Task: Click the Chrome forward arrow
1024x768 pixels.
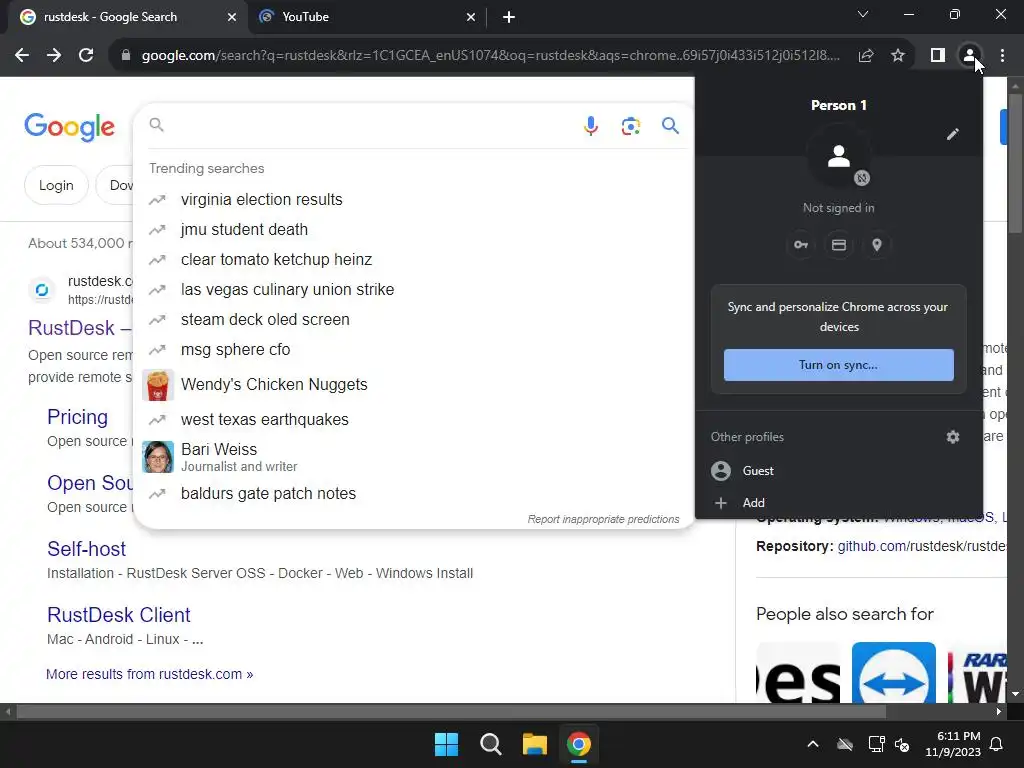Action: point(54,56)
